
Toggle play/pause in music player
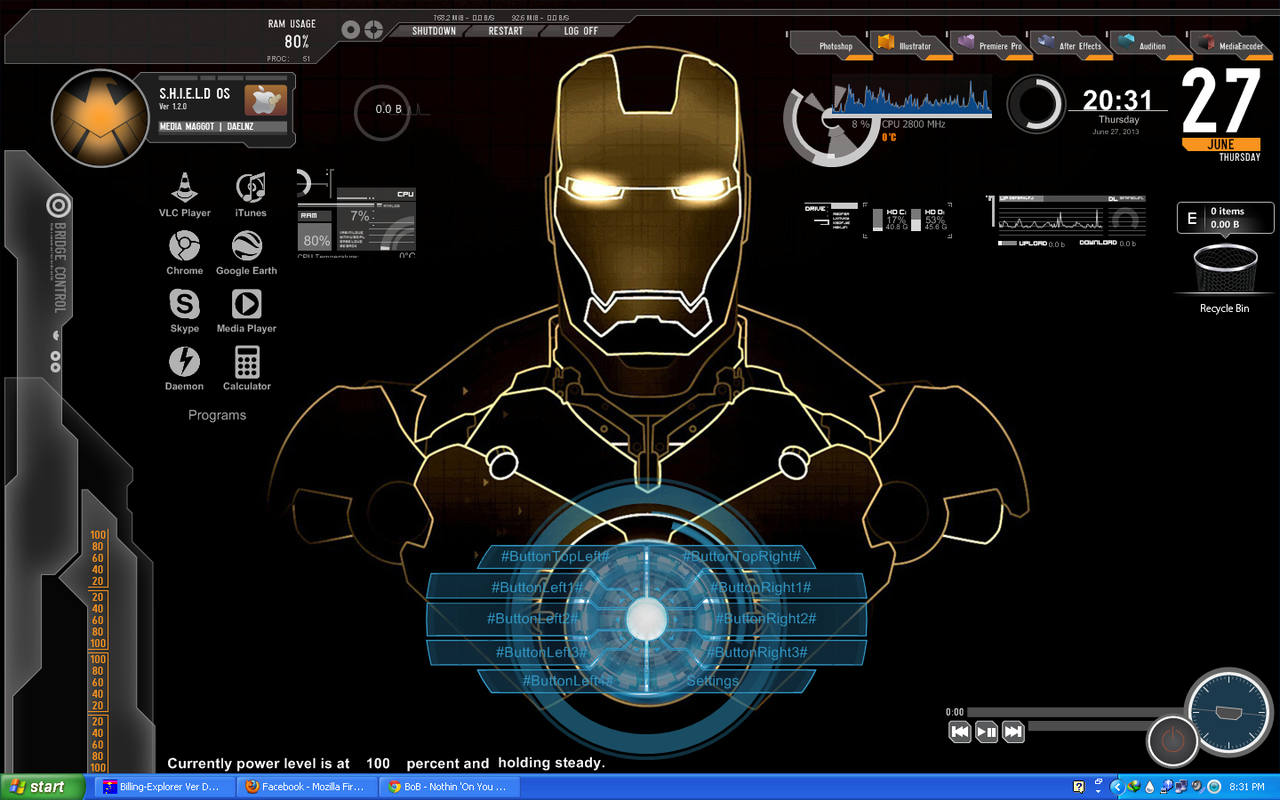click(986, 732)
